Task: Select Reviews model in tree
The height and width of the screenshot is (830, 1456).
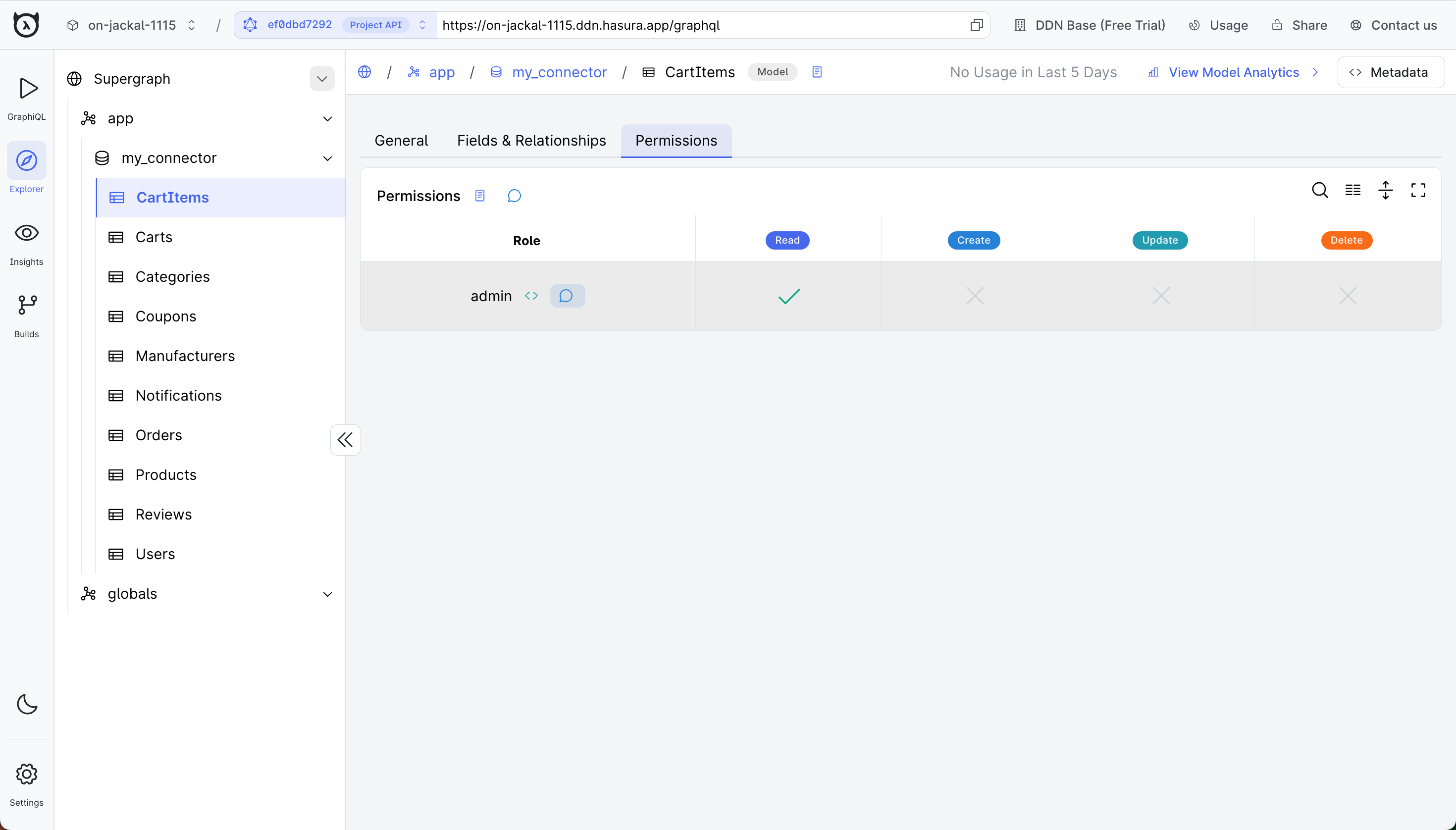Action: click(220, 514)
